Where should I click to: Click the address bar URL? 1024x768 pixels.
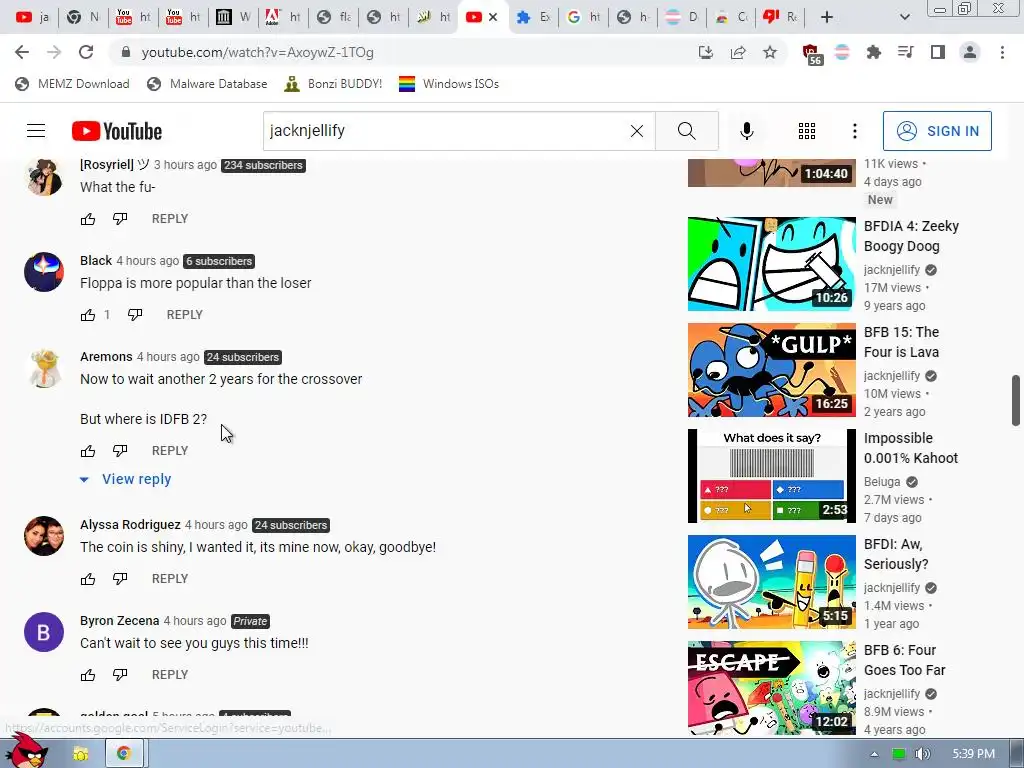click(x=257, y=52)
